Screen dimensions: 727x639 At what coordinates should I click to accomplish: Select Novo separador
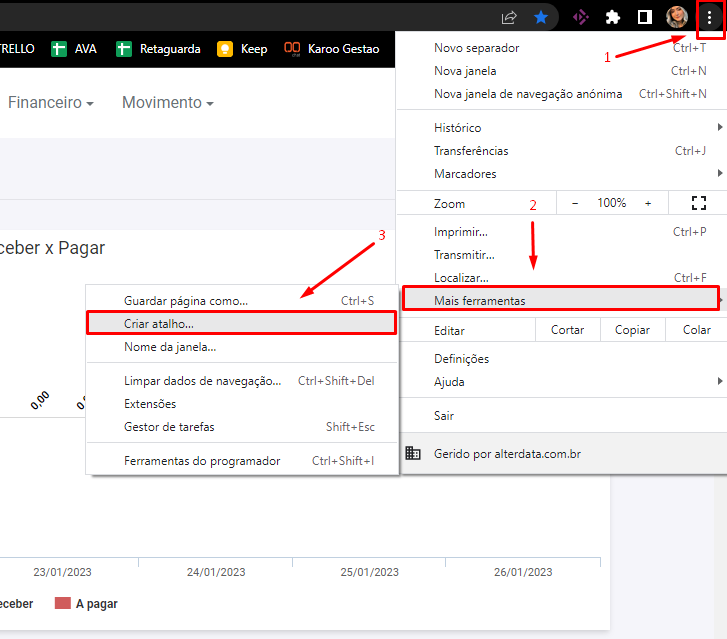[561, 48]
